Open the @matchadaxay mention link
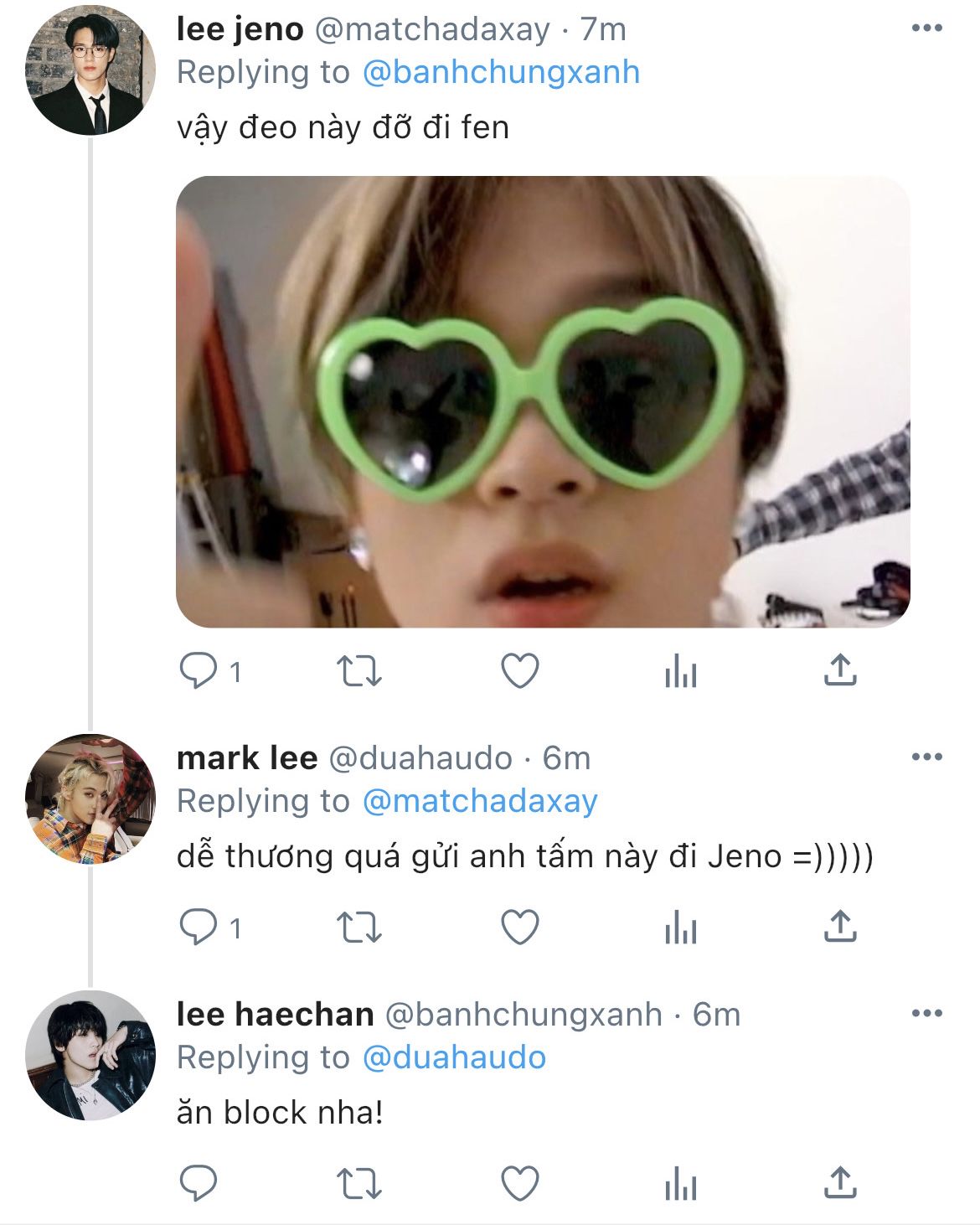This screenshot has height=1225, width=980. point(480,802)
